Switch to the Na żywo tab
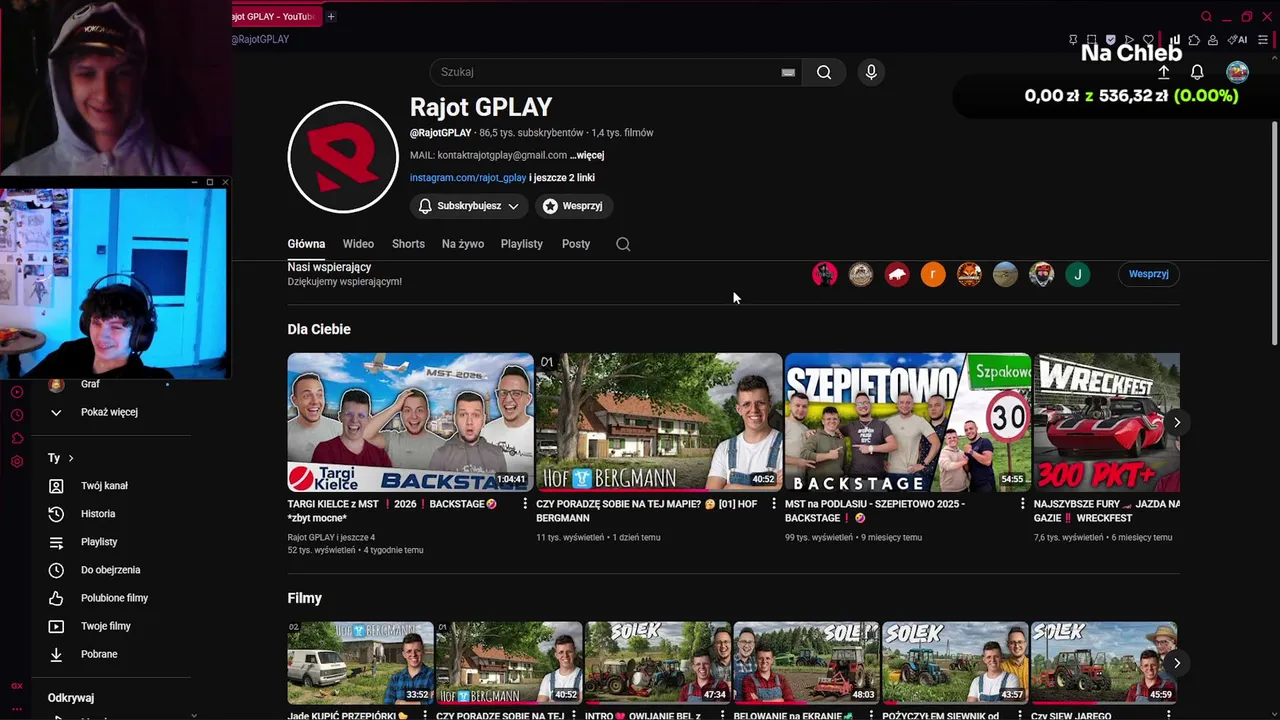This screenshot has height=720, width=1280. coord(463,244)
